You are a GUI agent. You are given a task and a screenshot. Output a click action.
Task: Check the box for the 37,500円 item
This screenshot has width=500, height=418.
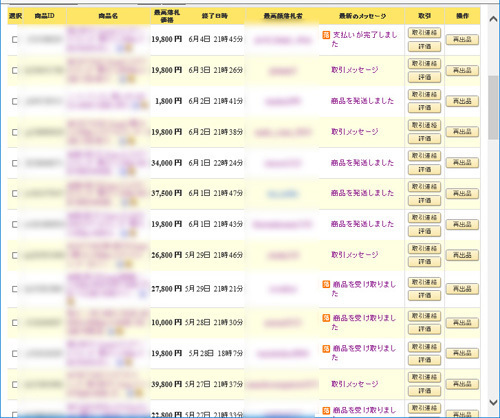15,194
